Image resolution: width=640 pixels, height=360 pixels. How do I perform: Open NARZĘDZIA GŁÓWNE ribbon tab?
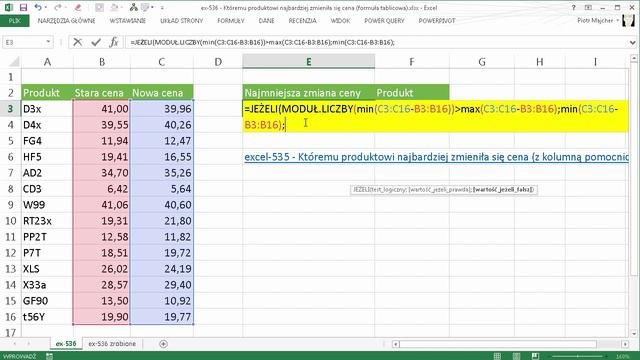[x=66, y=20]
